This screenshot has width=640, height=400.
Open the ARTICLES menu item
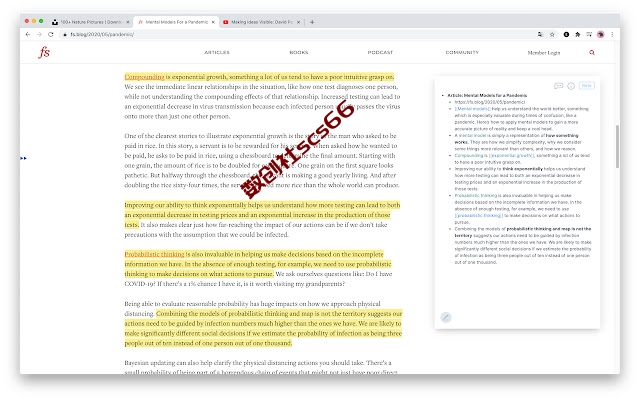(217, 53)
